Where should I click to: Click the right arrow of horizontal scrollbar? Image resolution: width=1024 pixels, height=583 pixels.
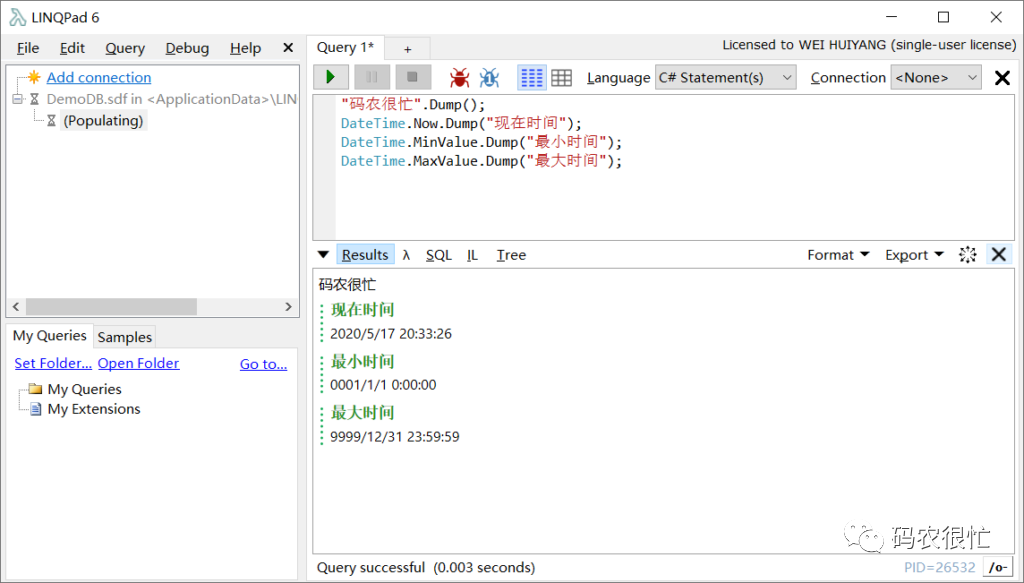[289, 307]
